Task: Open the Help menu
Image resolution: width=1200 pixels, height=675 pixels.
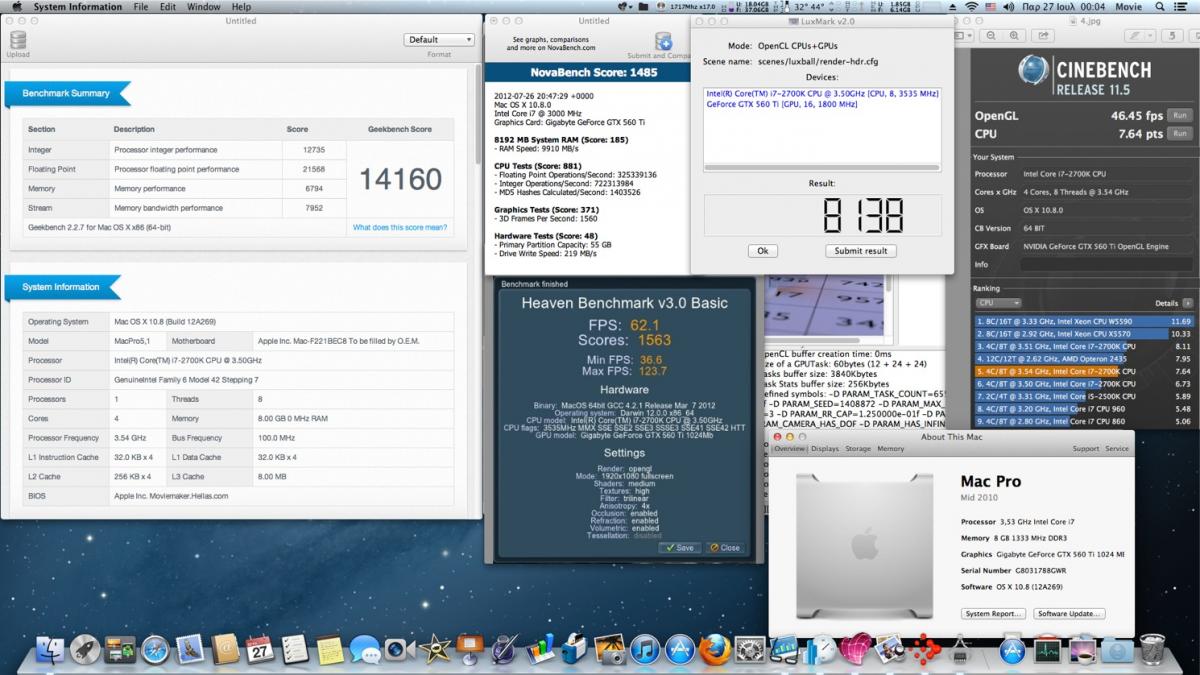Action: click(x=242, y=7)
